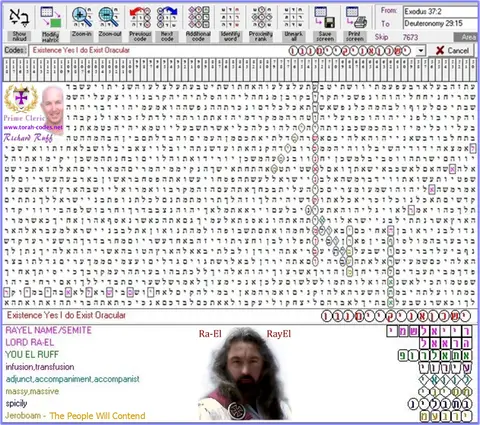Click the To field showing Deuteronomy 29:15
Screen dimensions: 480x425
pos(441,24)
